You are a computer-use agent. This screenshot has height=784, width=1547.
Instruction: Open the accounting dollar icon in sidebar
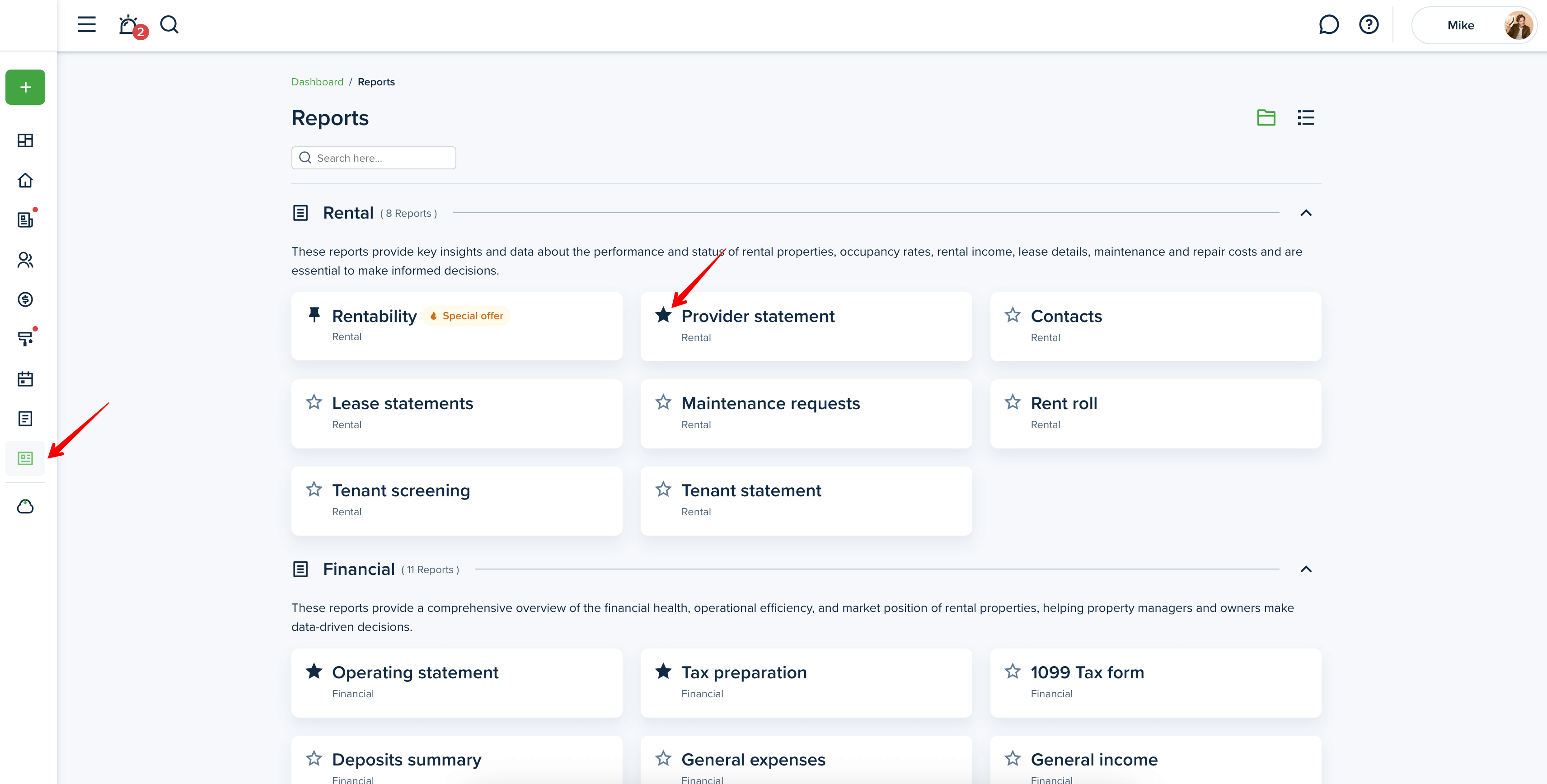[x=25, y=299]
